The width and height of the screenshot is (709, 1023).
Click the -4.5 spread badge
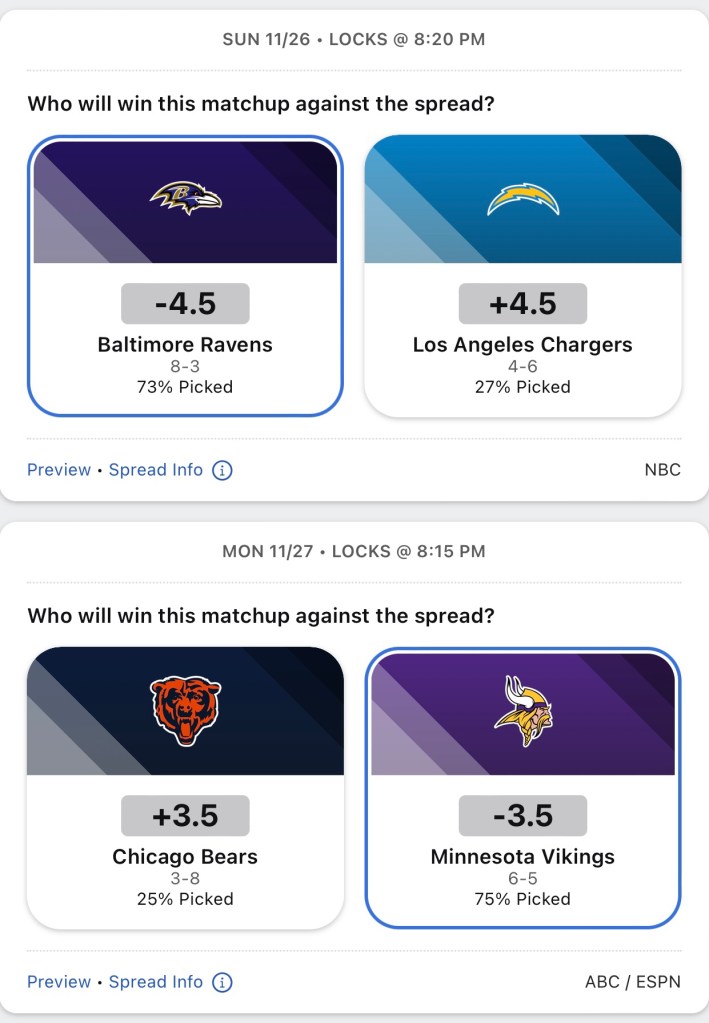pyautogui.click(x=185, y=303)
